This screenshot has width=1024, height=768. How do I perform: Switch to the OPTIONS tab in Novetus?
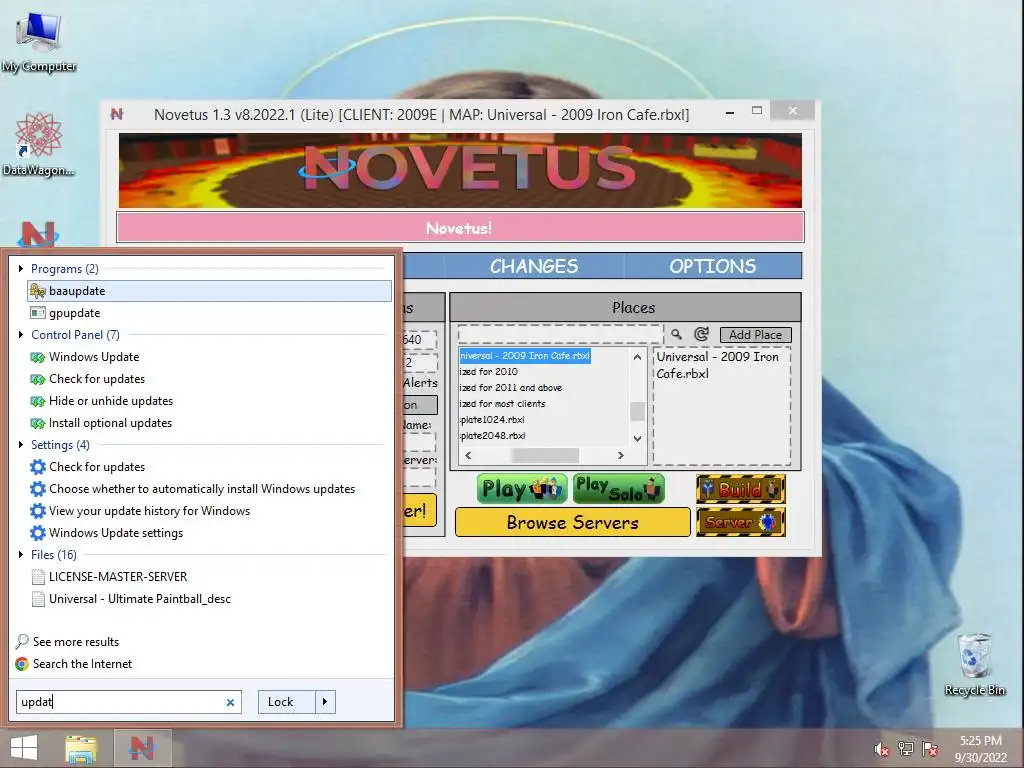coord(712,266)
